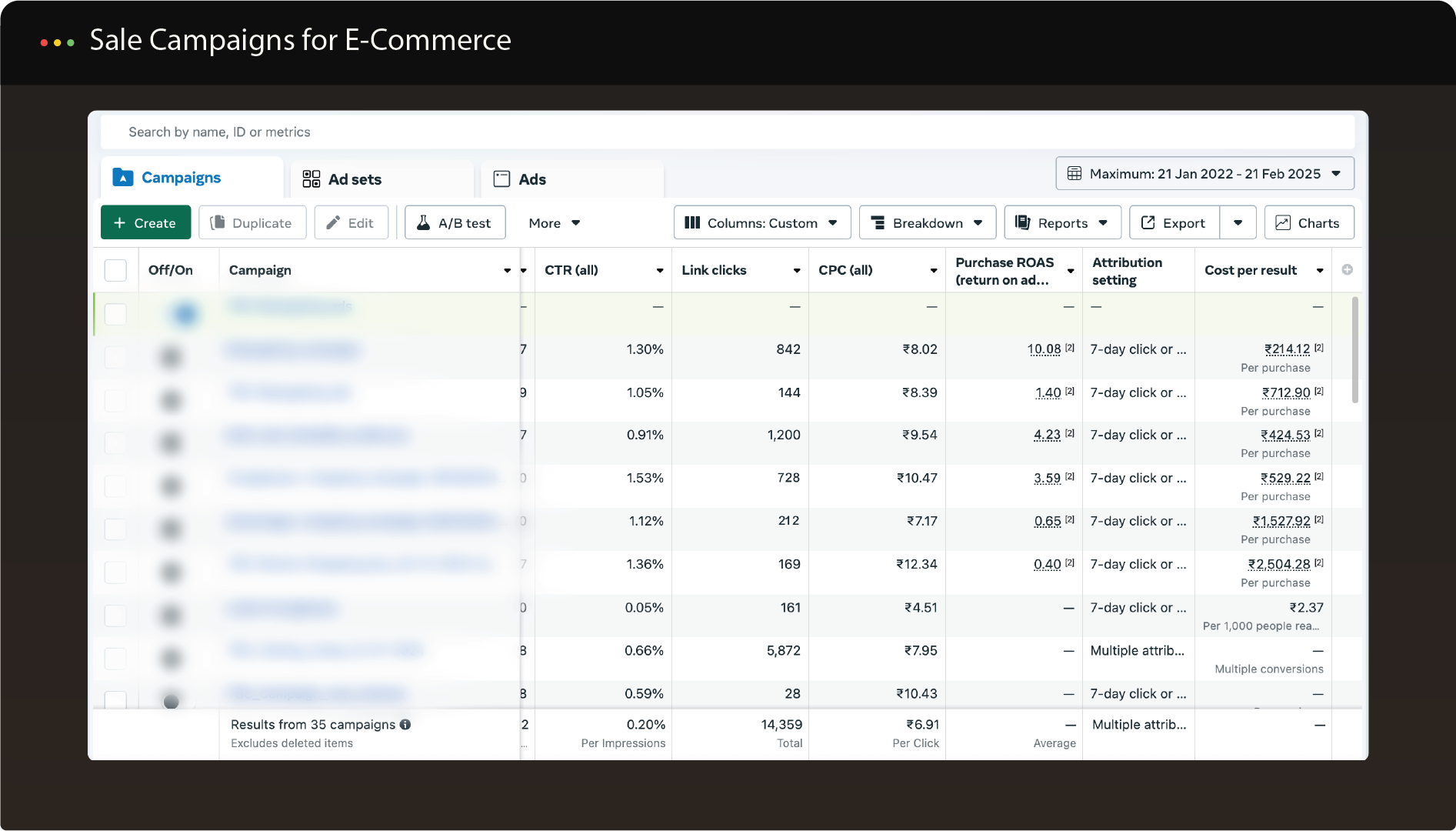Click the Ad sets grid icon
This screenshot has height=831, width=1456.
(x=312, y=179)
